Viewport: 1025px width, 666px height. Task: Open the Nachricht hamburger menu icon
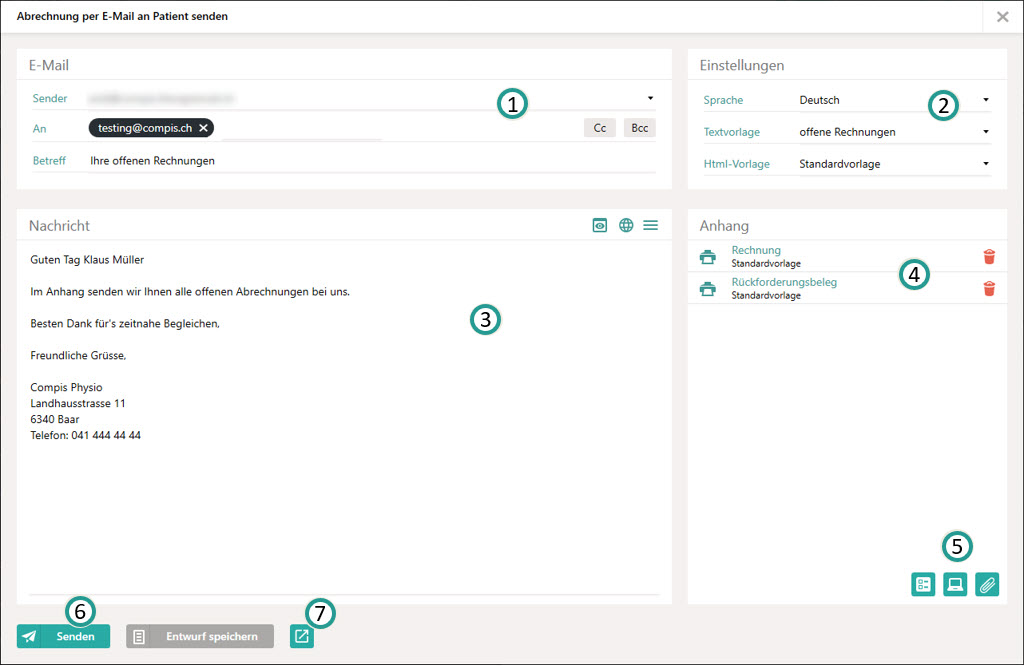pyautogui.click(x=650, y=225)
